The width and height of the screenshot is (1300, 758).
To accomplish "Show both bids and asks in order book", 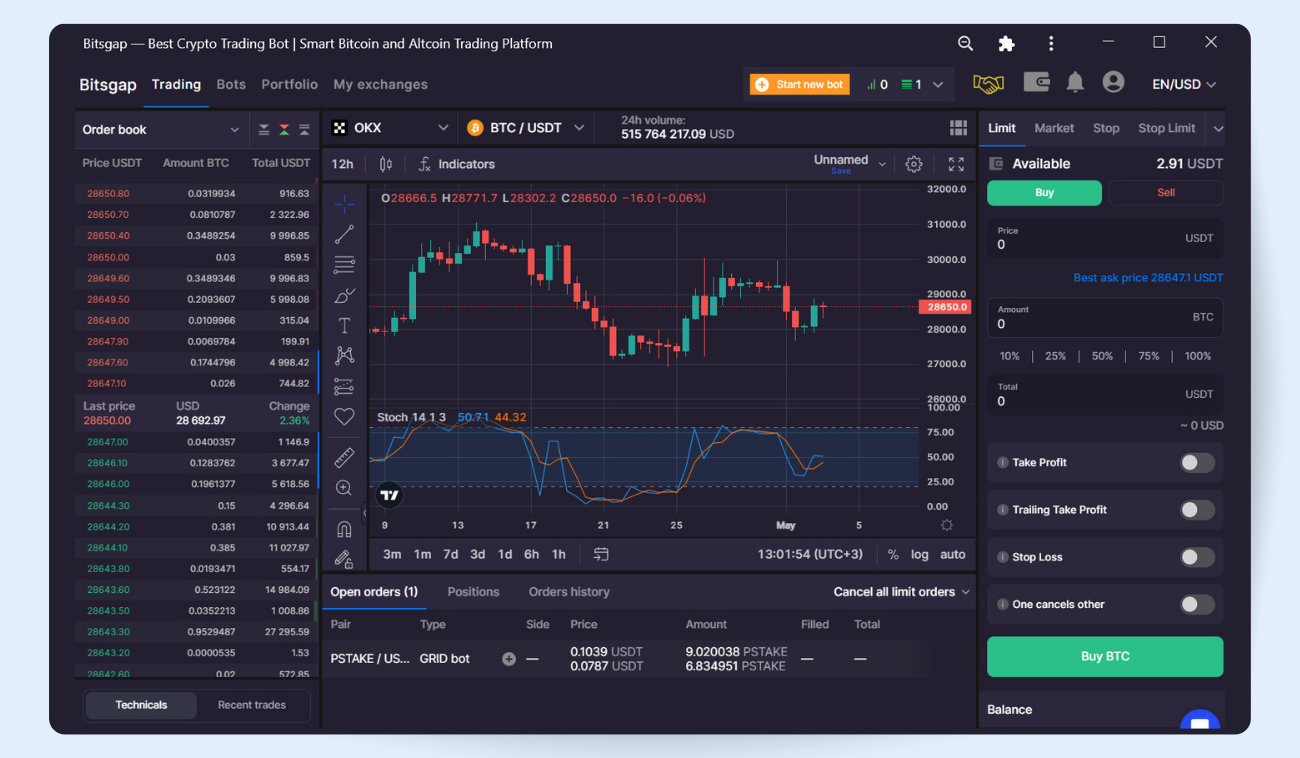I will [284, 130].
